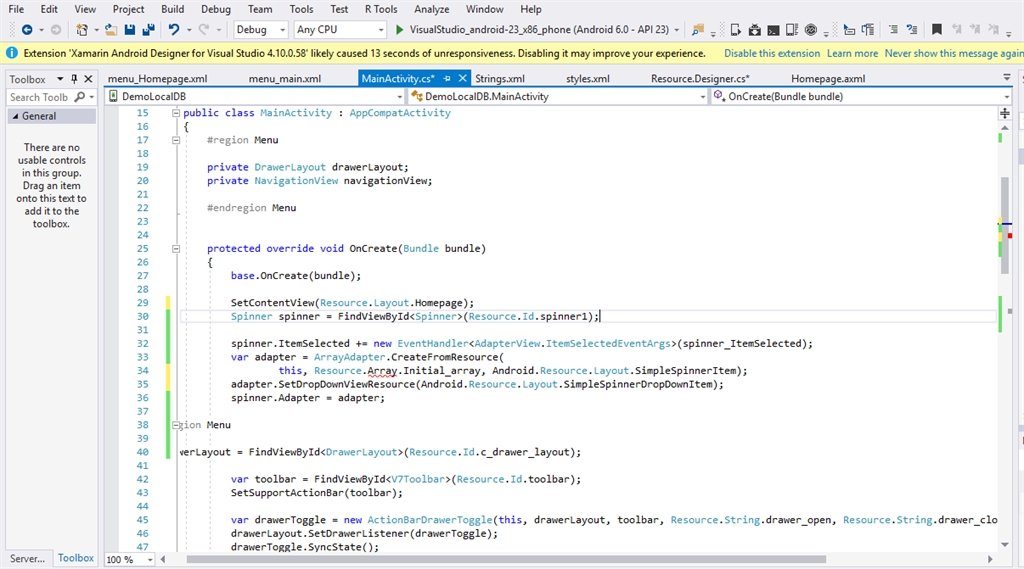Open the Undo history dropdown arrow
Viewport: 1024px width, 569px height.
tap(189, 30)
